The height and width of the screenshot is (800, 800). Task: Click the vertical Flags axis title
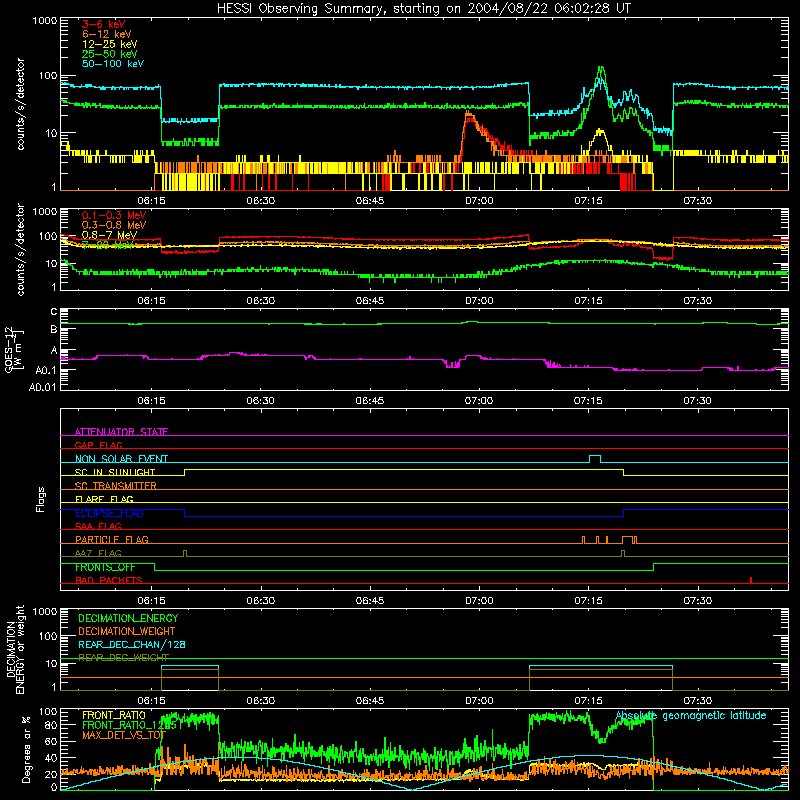click(41, 499)
